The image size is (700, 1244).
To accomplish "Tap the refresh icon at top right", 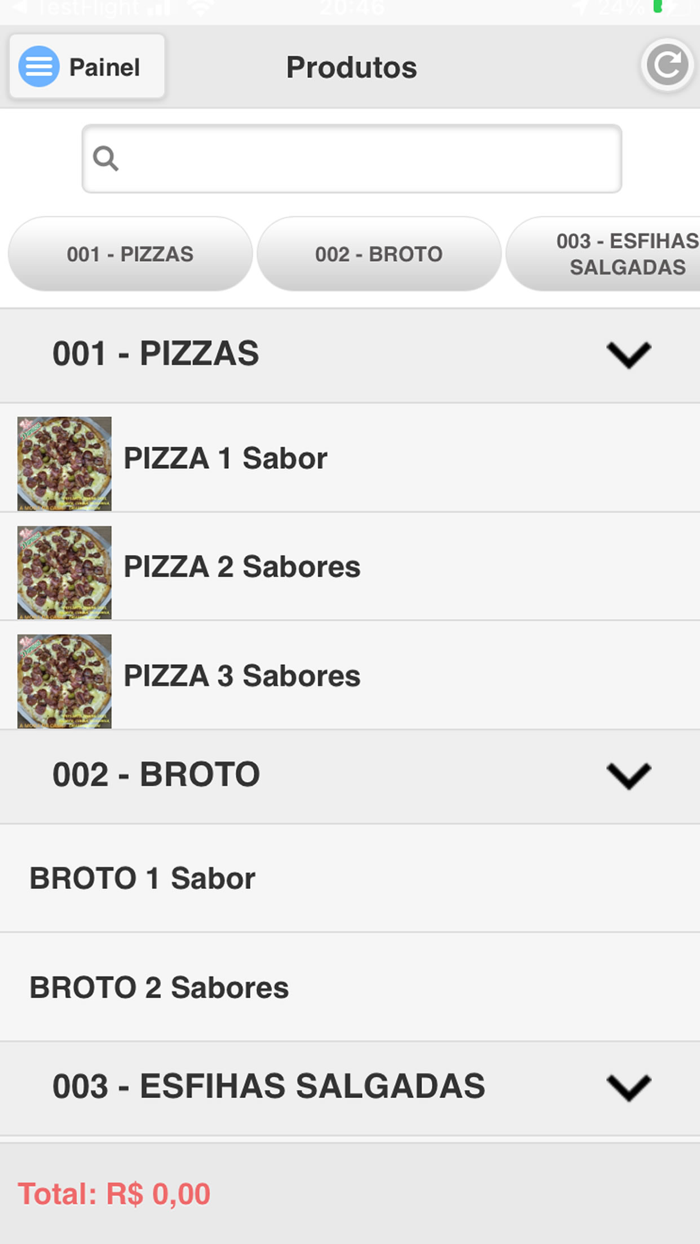I will coord(666,64).
